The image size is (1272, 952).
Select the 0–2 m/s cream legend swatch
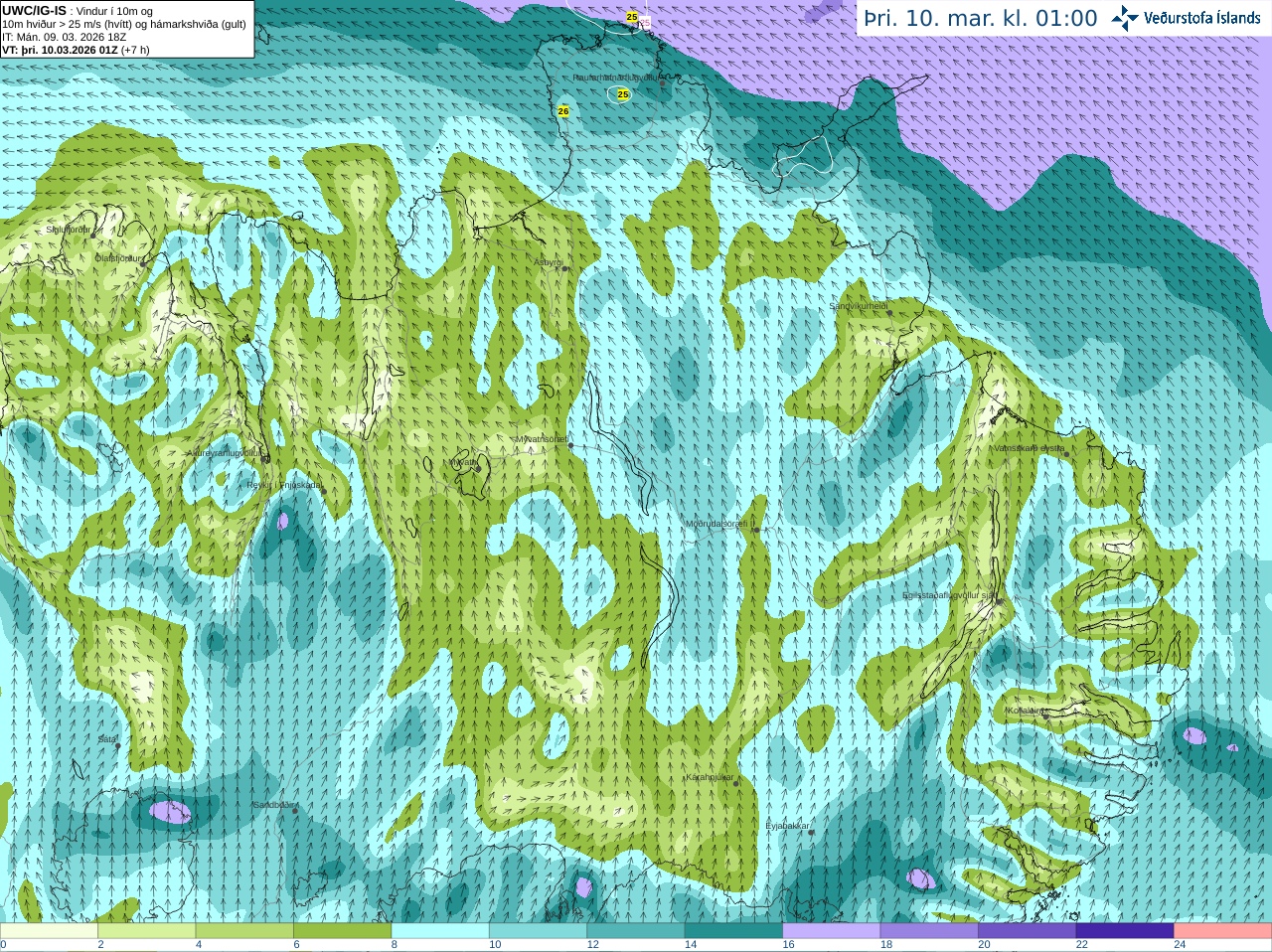pos(49,931)
